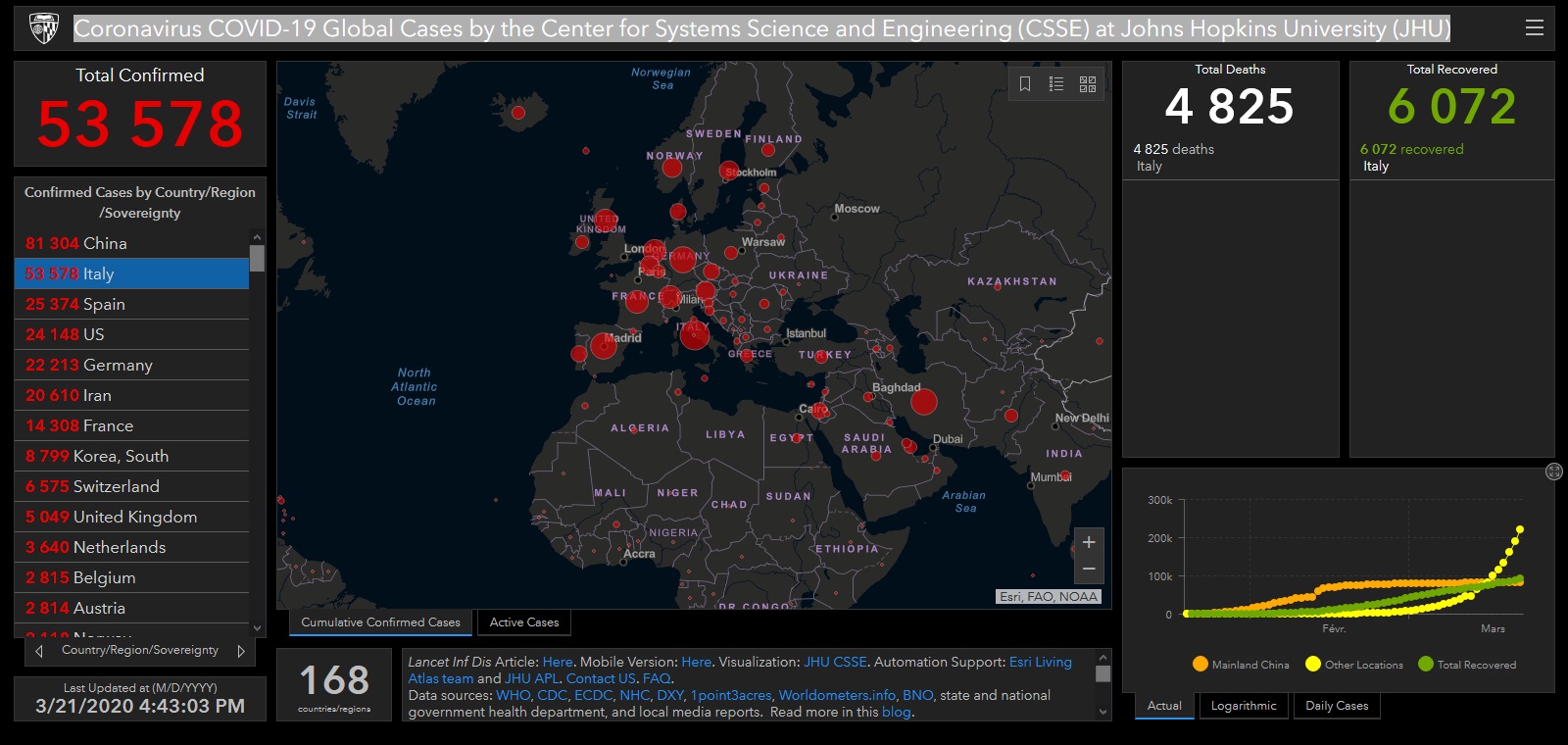Click the Other Locations yellow legend dot
The height and width of the screenshot is (745, 1568).
pyautogui.click(x=1313, y=664)
